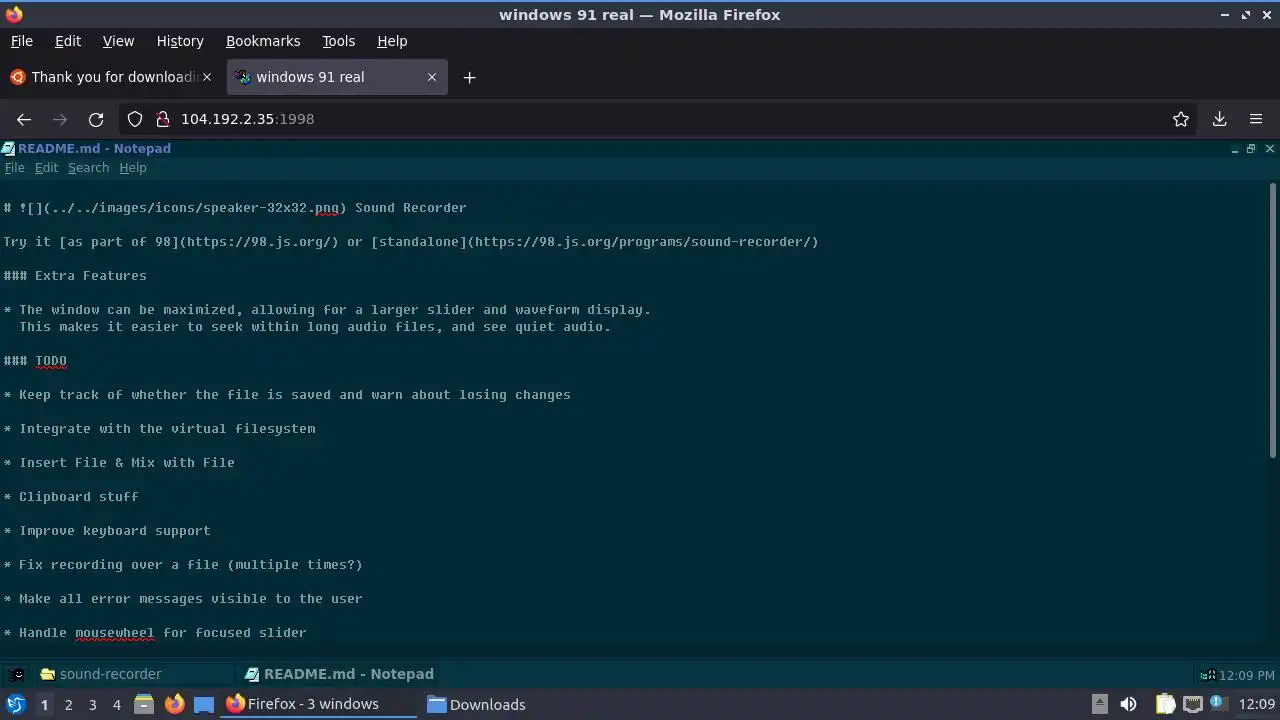Close the README.md Notepad window
This screenshot has height=720, width=1280.
pyautogui.click(x=1270, y=148)
